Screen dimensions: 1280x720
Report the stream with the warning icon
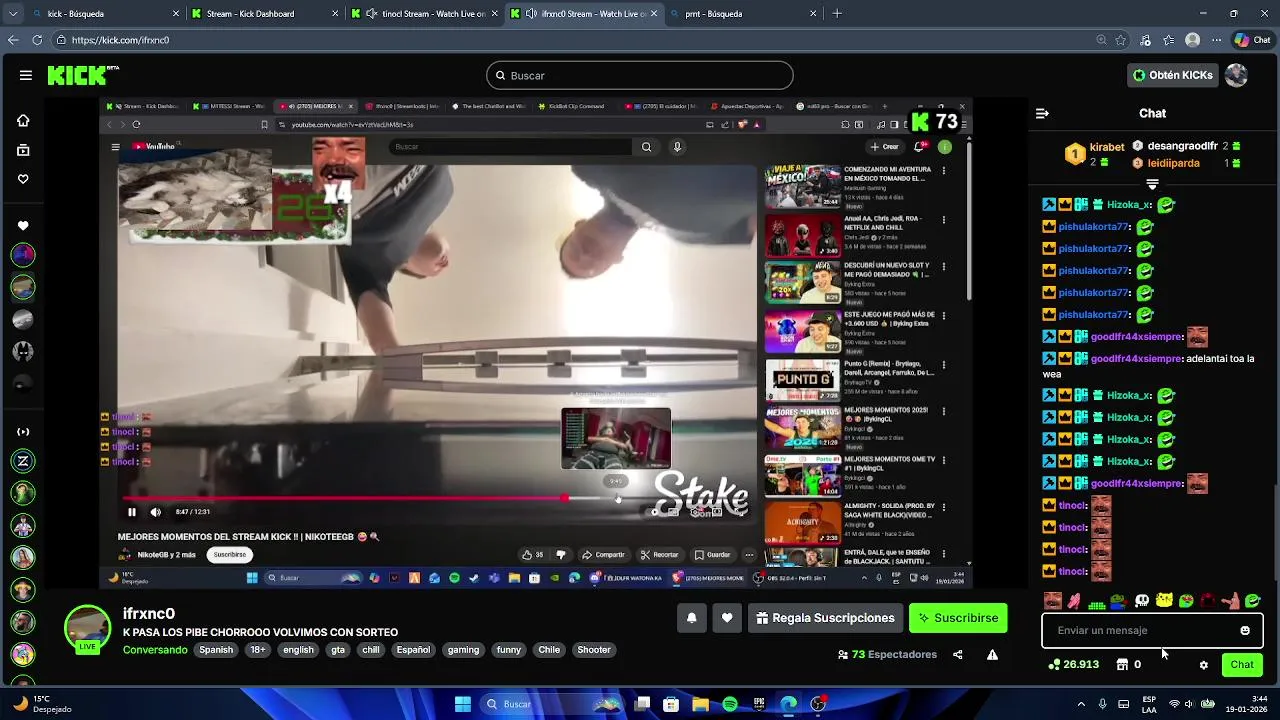click(x=992, y=654)
